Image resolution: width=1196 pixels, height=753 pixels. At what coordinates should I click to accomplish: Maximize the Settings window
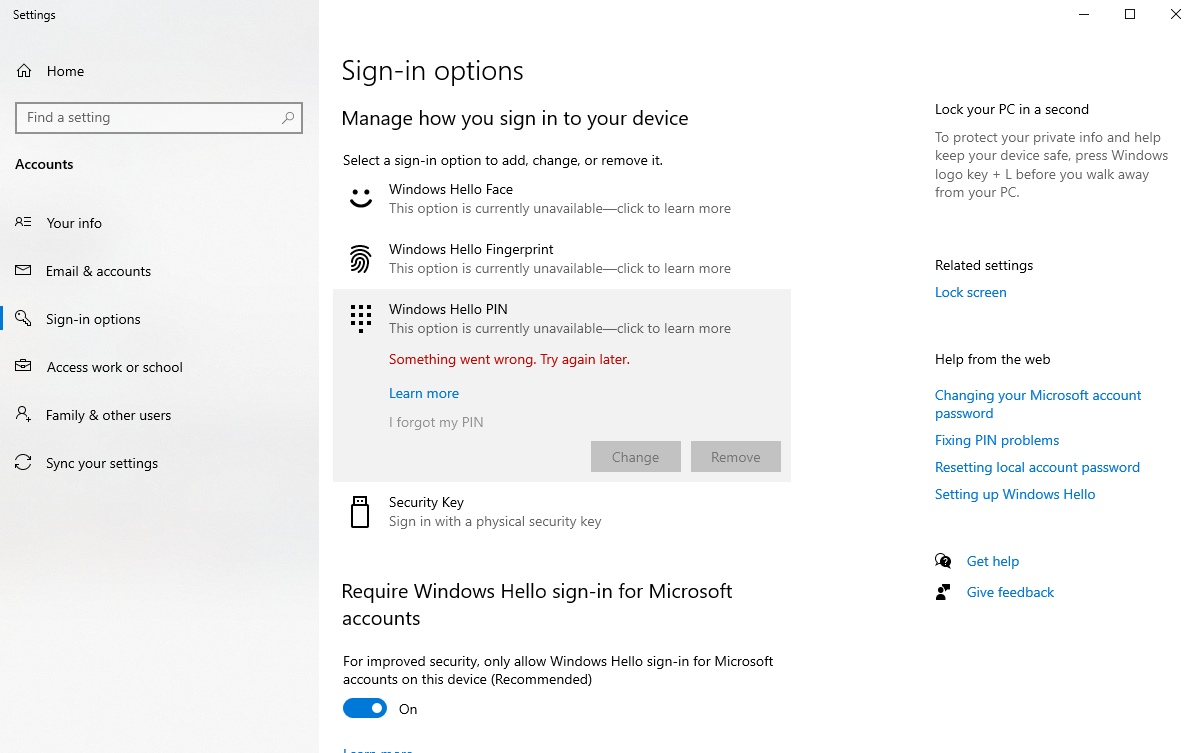click(x=1130, y=14)
